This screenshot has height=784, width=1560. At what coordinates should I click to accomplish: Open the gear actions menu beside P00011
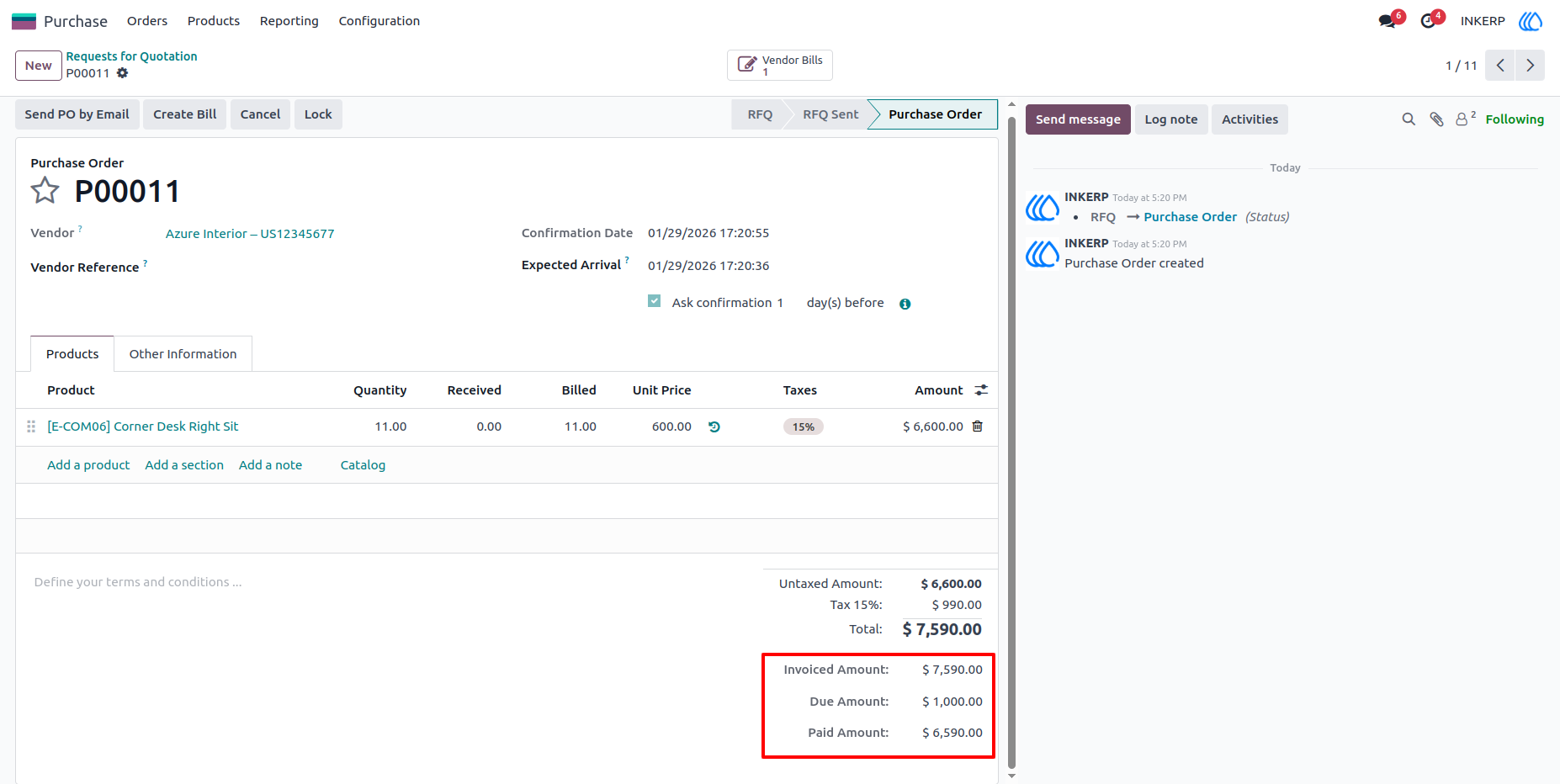point(123,73)
